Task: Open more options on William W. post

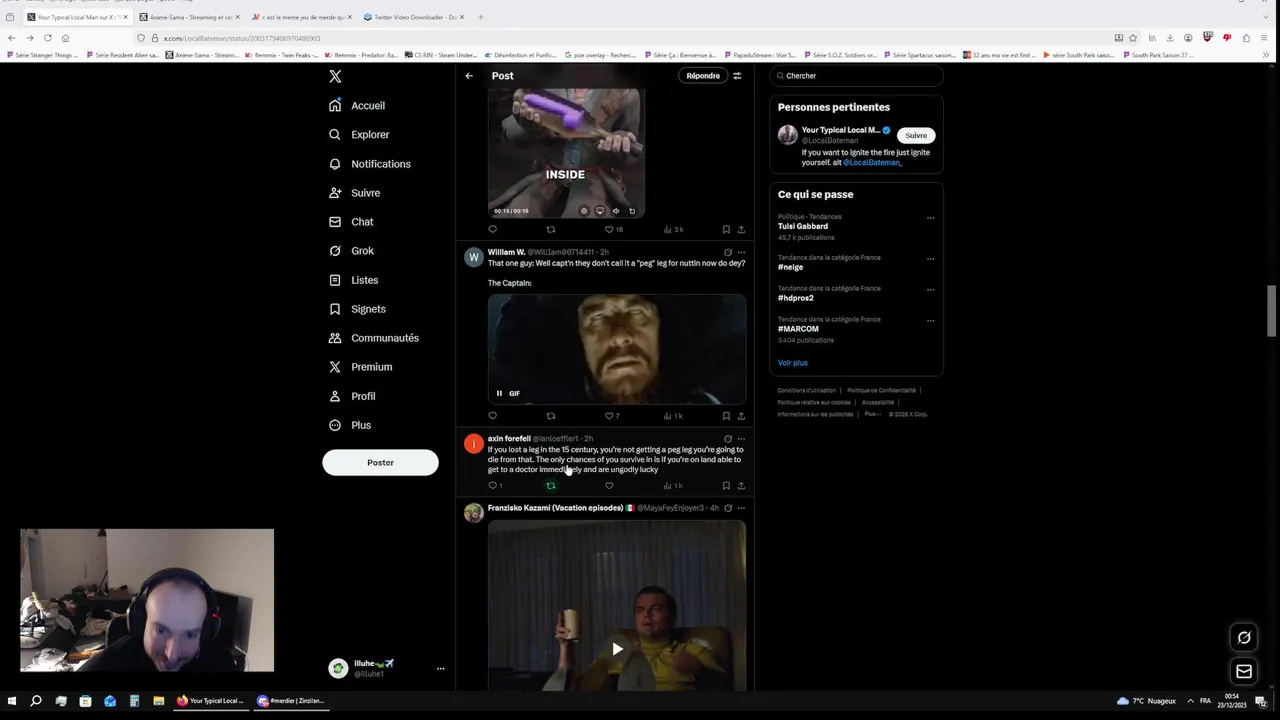Action: [741, 252]
